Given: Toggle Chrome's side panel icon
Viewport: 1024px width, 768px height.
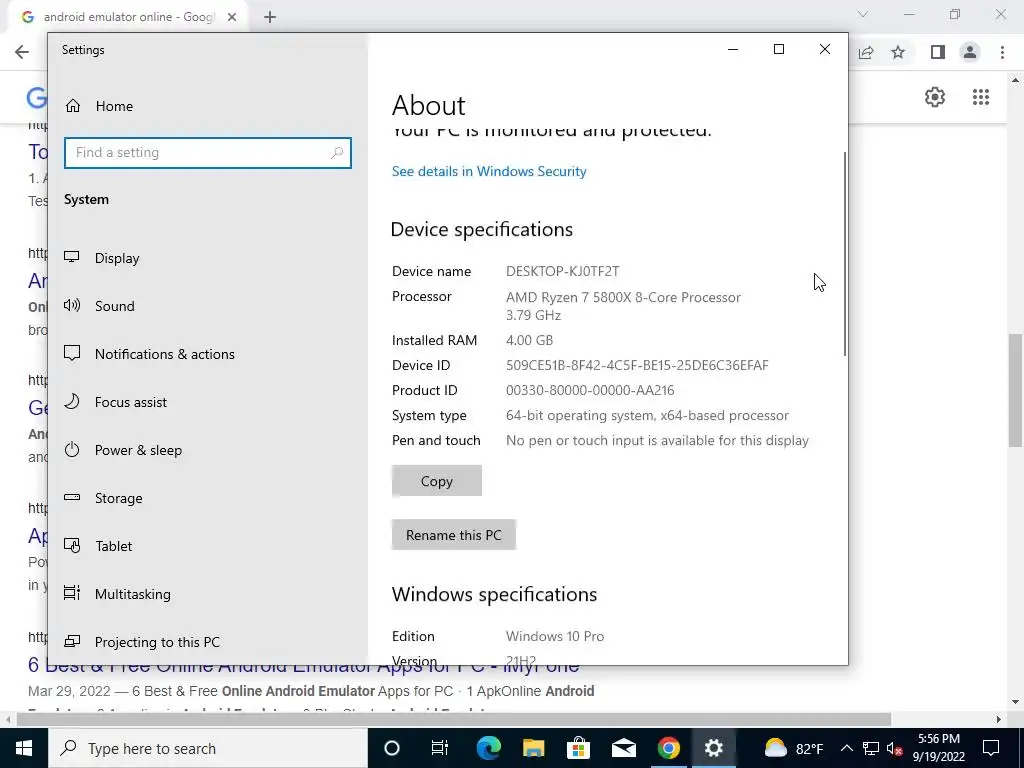Looking at the screenshot, I should click(938, 52).
